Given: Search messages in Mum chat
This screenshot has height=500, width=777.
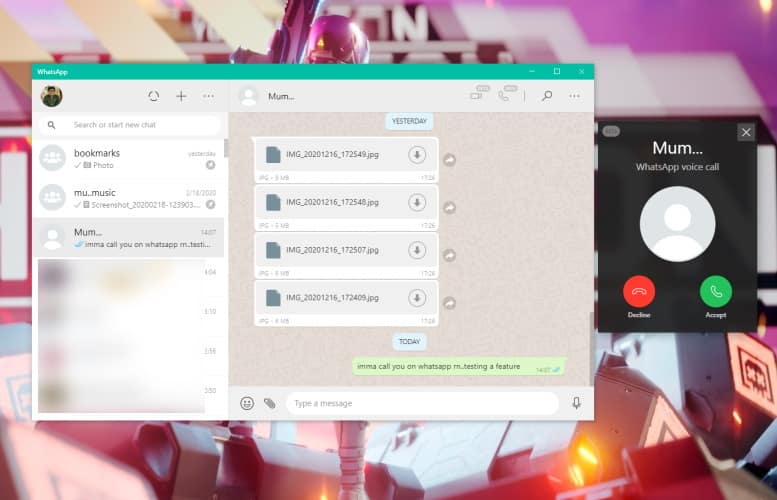Looking at the screenshot, I should coord(547,96).
